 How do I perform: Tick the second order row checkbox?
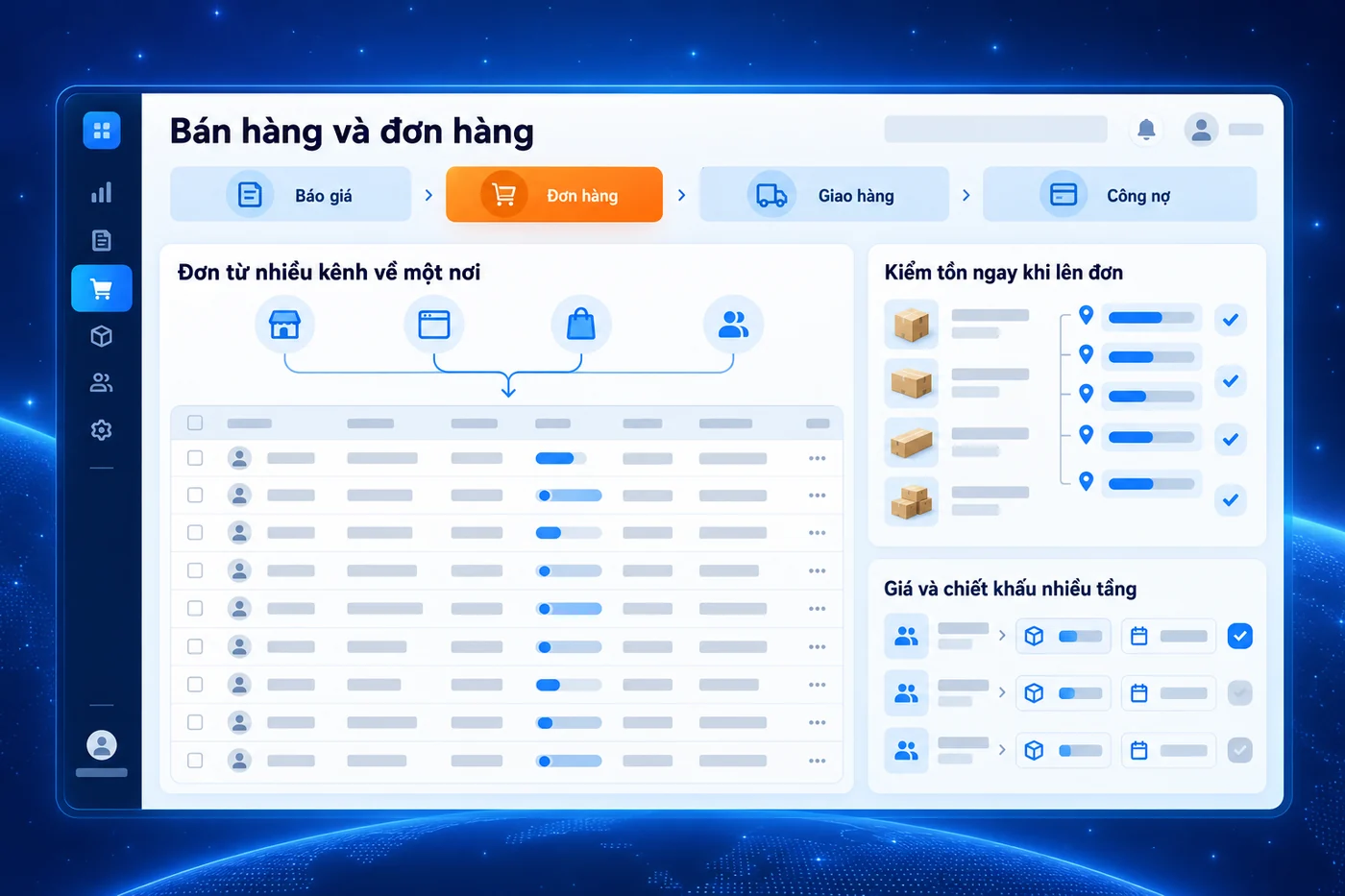click(x=195, y=495)
